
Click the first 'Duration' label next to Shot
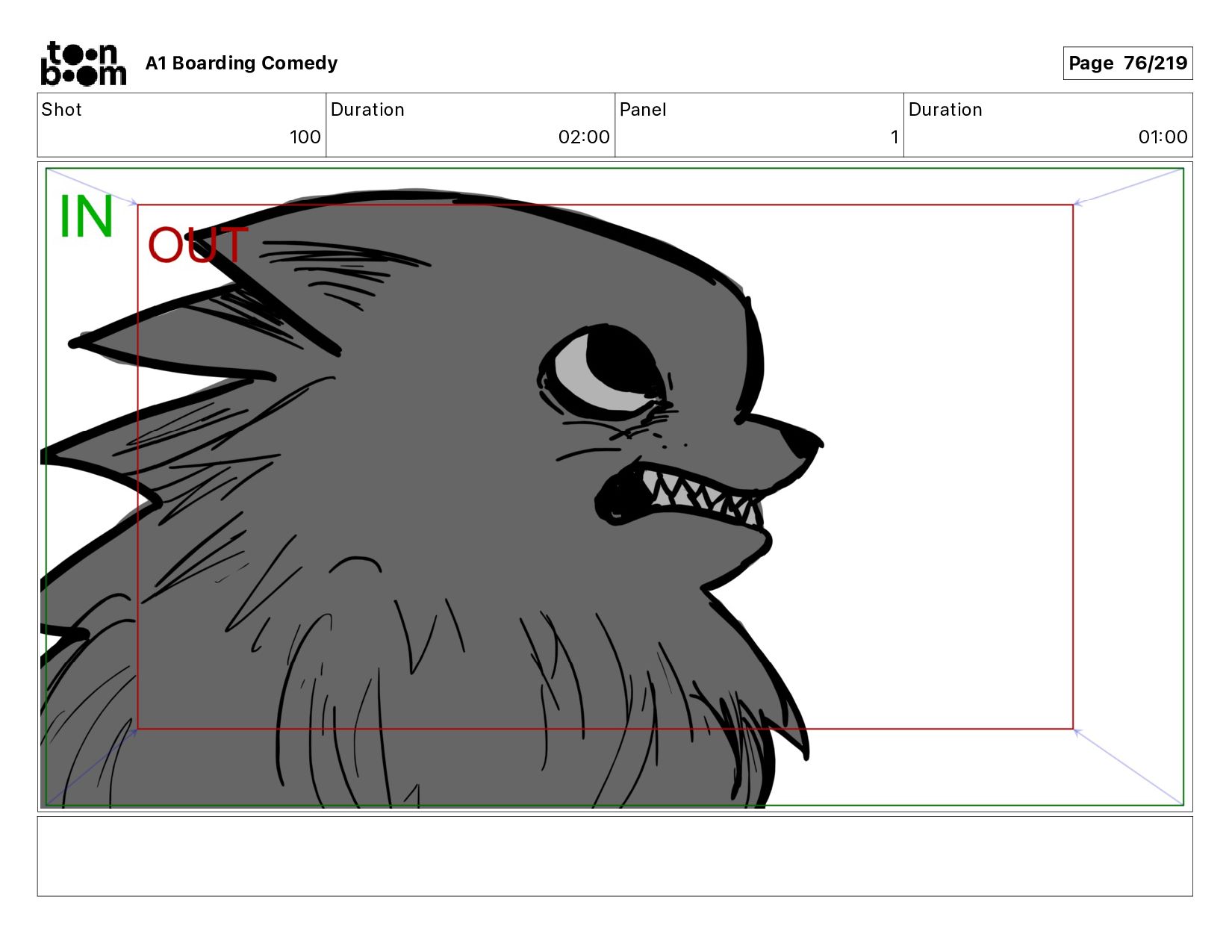click(367, 110)
